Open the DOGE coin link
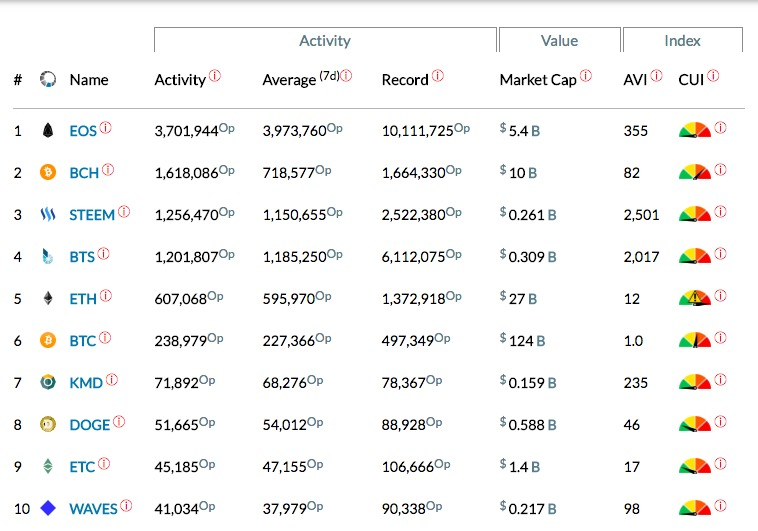The width and height of the screenshot is (758, 531). pyautogui.click(x=90, y=425)
